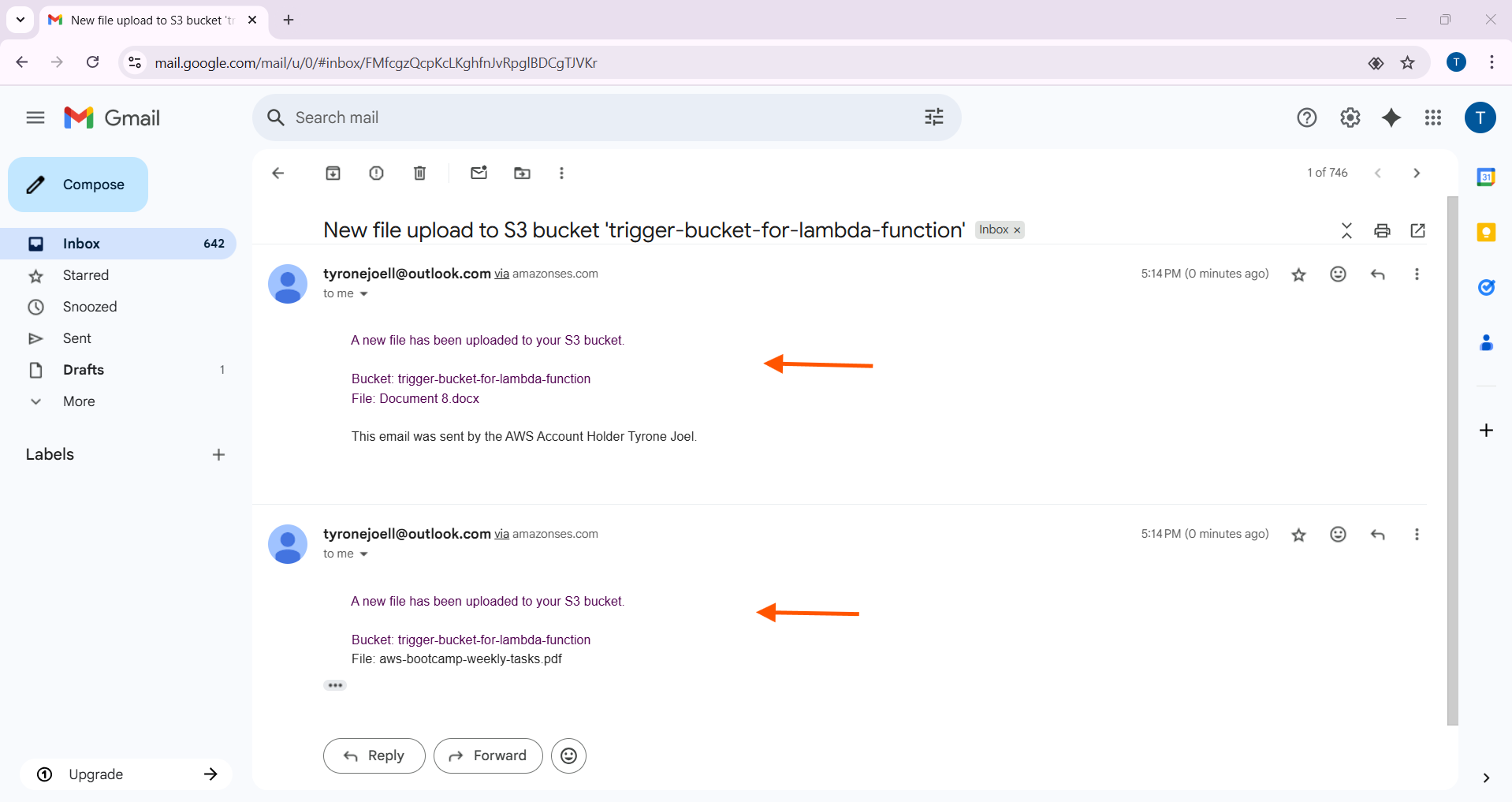Open the Sent folder

[77, 338]
